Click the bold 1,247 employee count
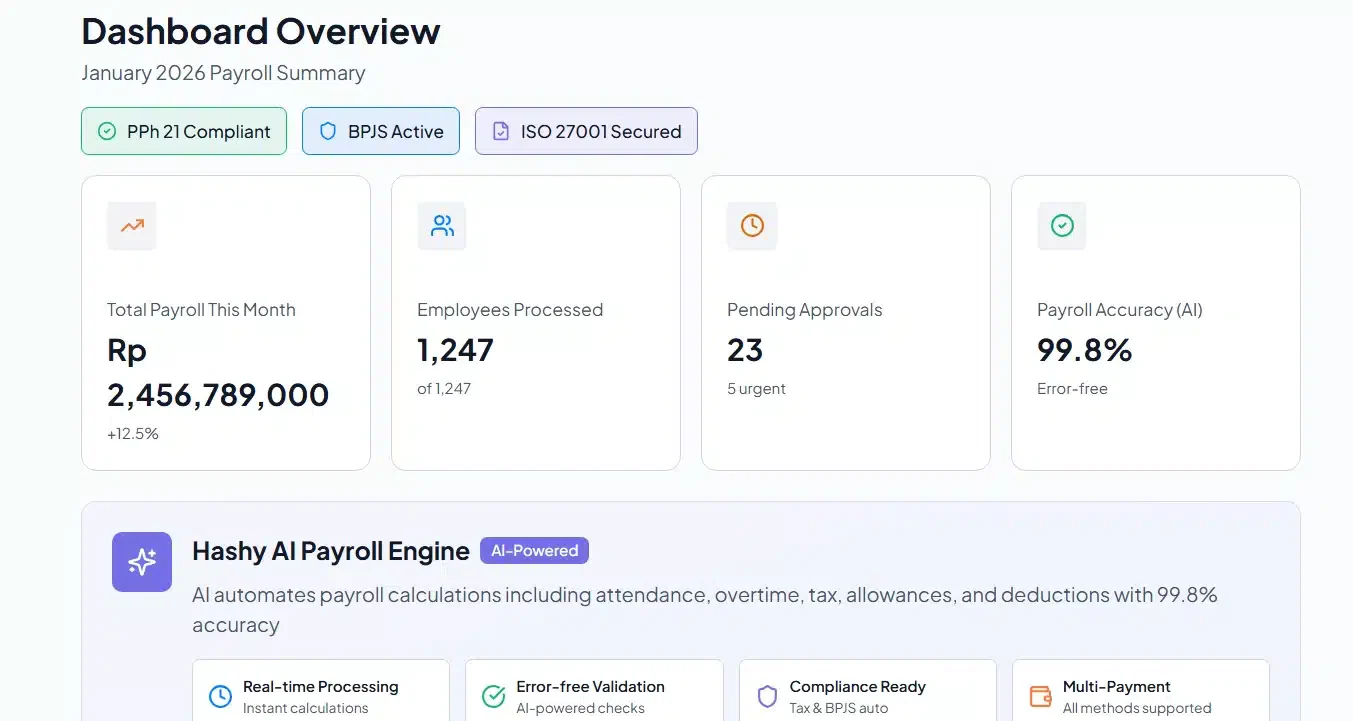 point(455,350)
